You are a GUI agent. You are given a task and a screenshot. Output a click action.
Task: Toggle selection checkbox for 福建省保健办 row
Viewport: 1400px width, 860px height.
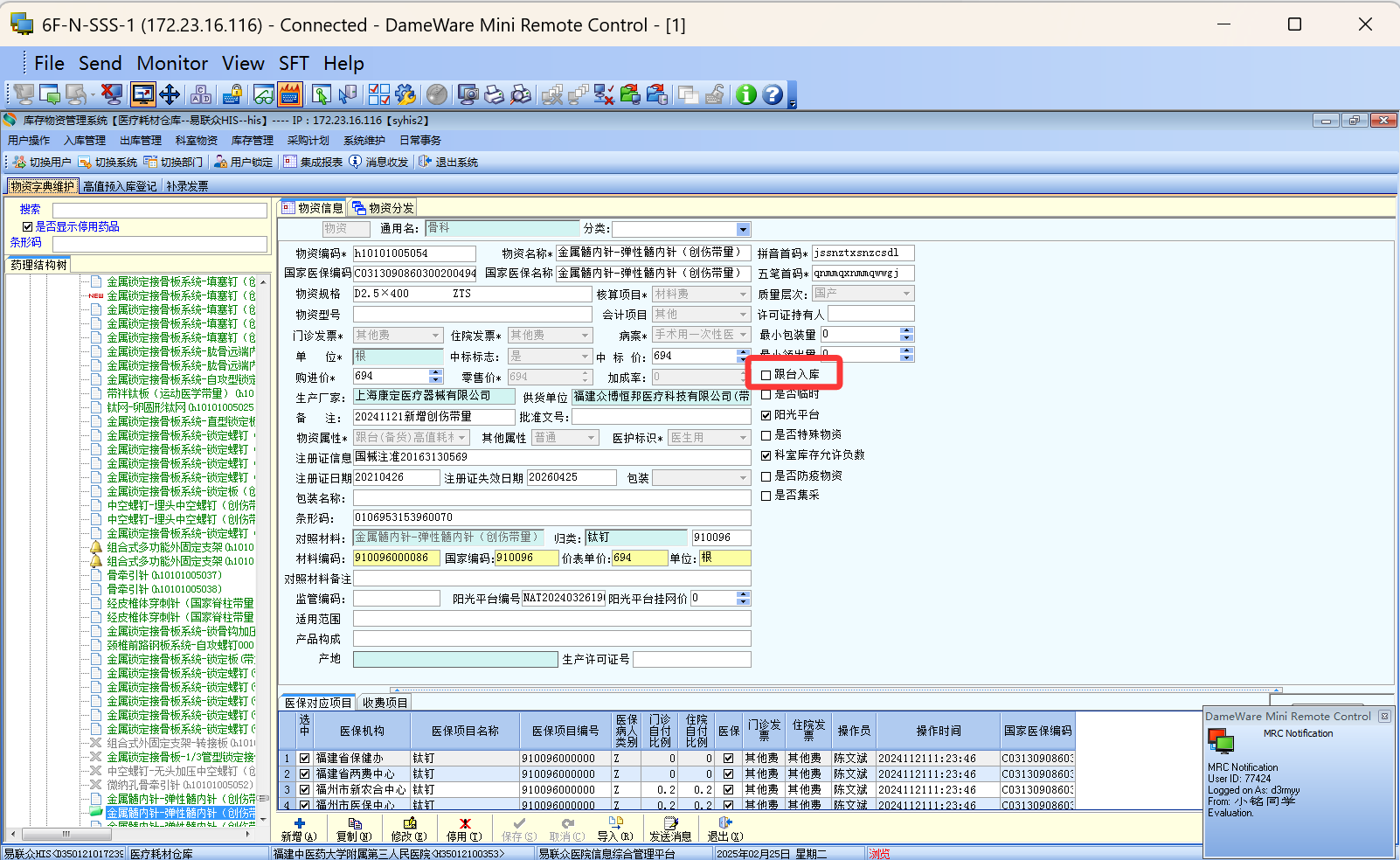click(x=304, y=759)
